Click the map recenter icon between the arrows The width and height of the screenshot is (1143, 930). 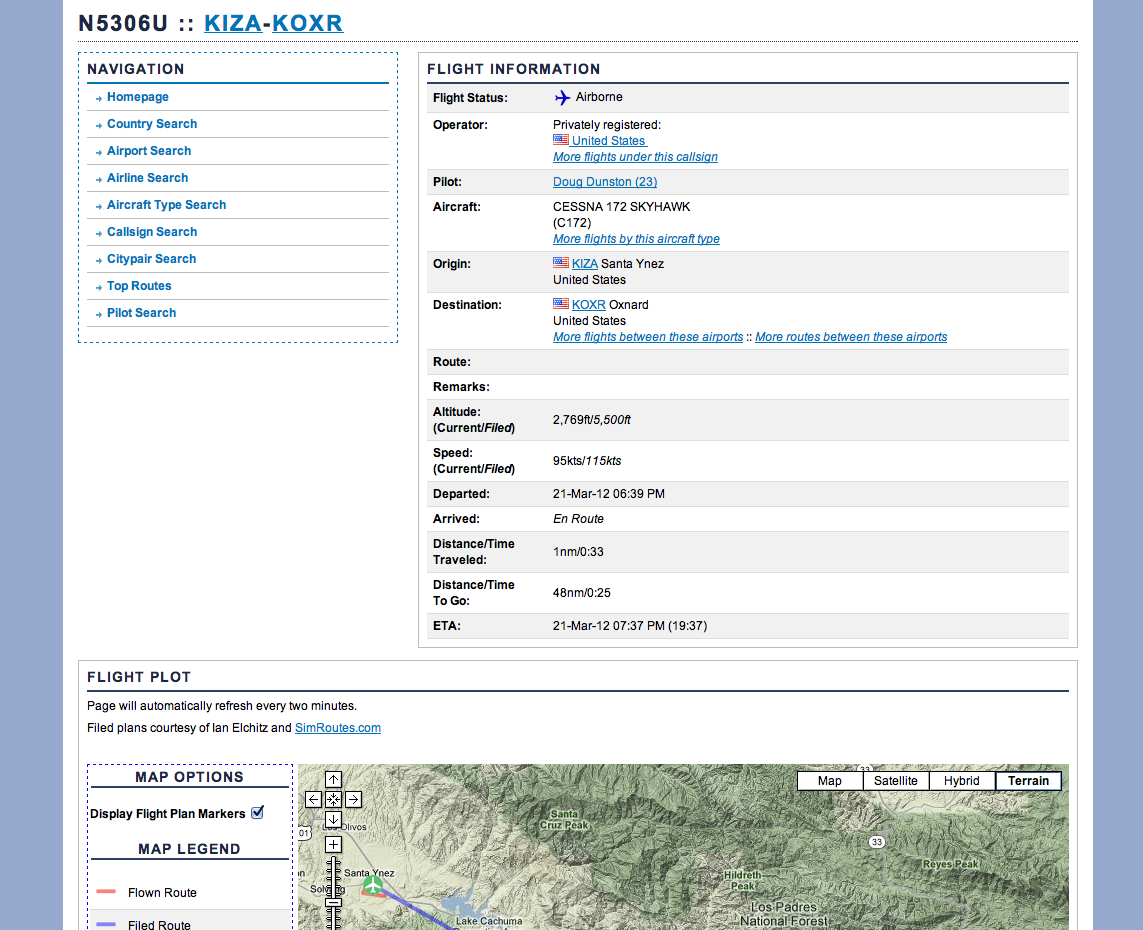coord(333,800)
